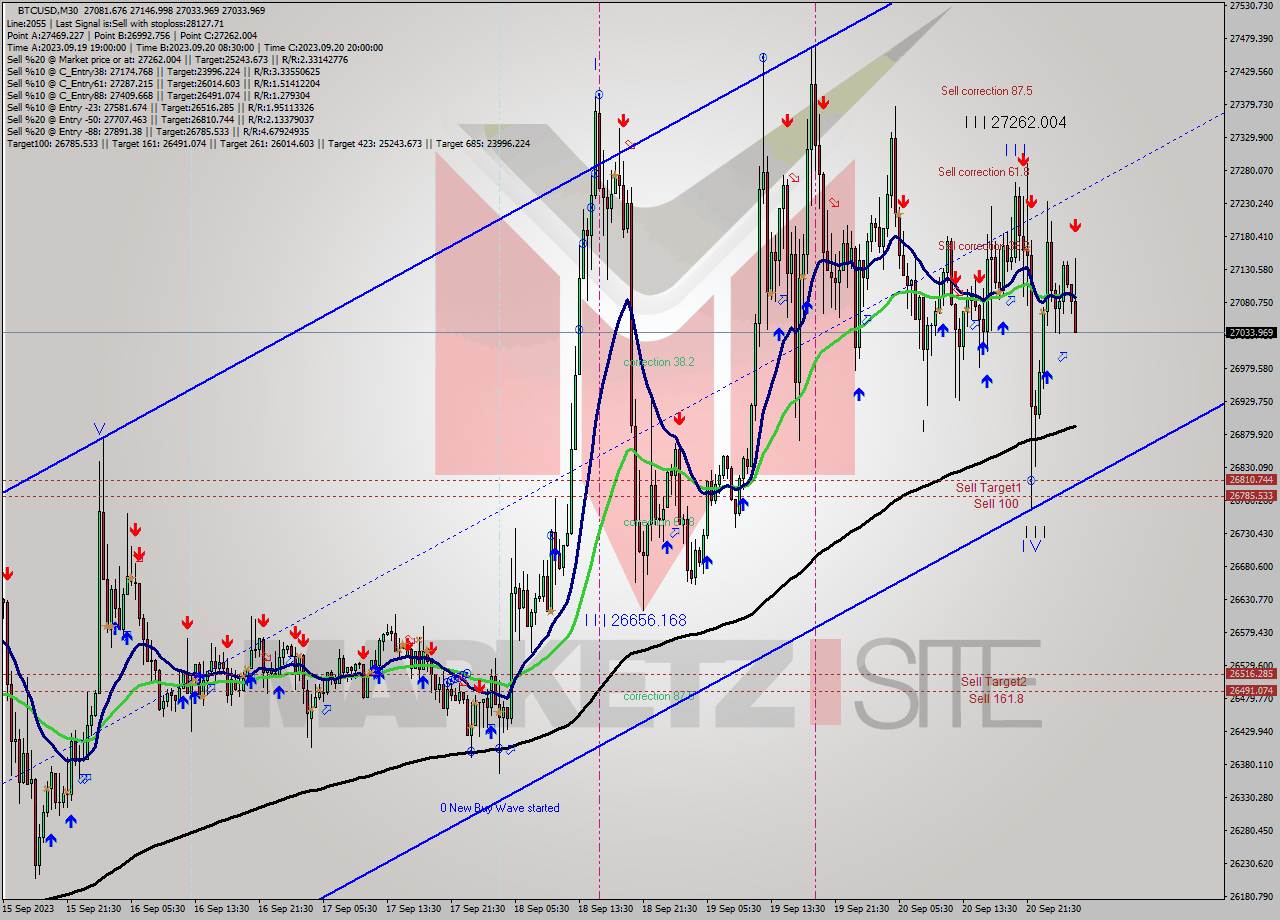
Task: Click the 'Sell Target2' label
Action: click(993, 682)
